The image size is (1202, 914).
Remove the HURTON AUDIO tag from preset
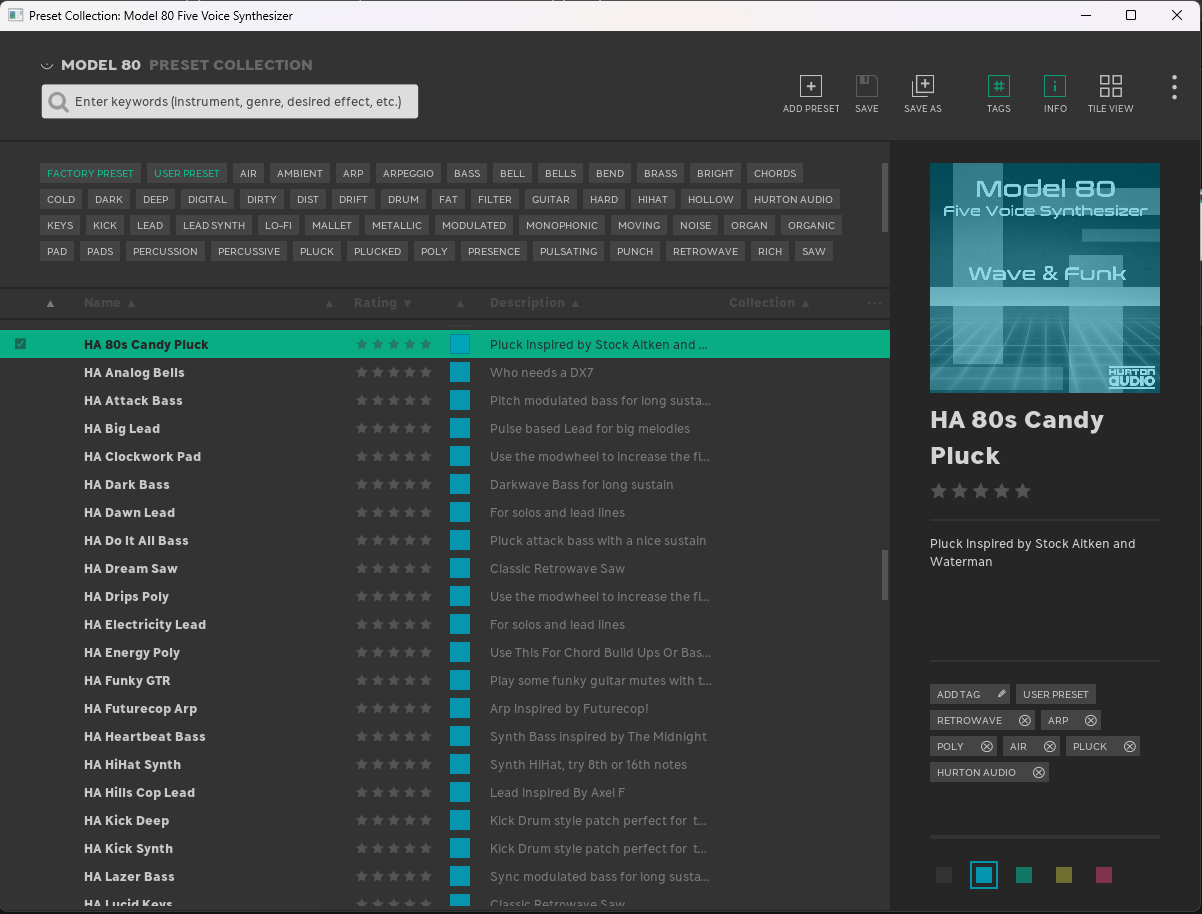tap(1039, 772)
